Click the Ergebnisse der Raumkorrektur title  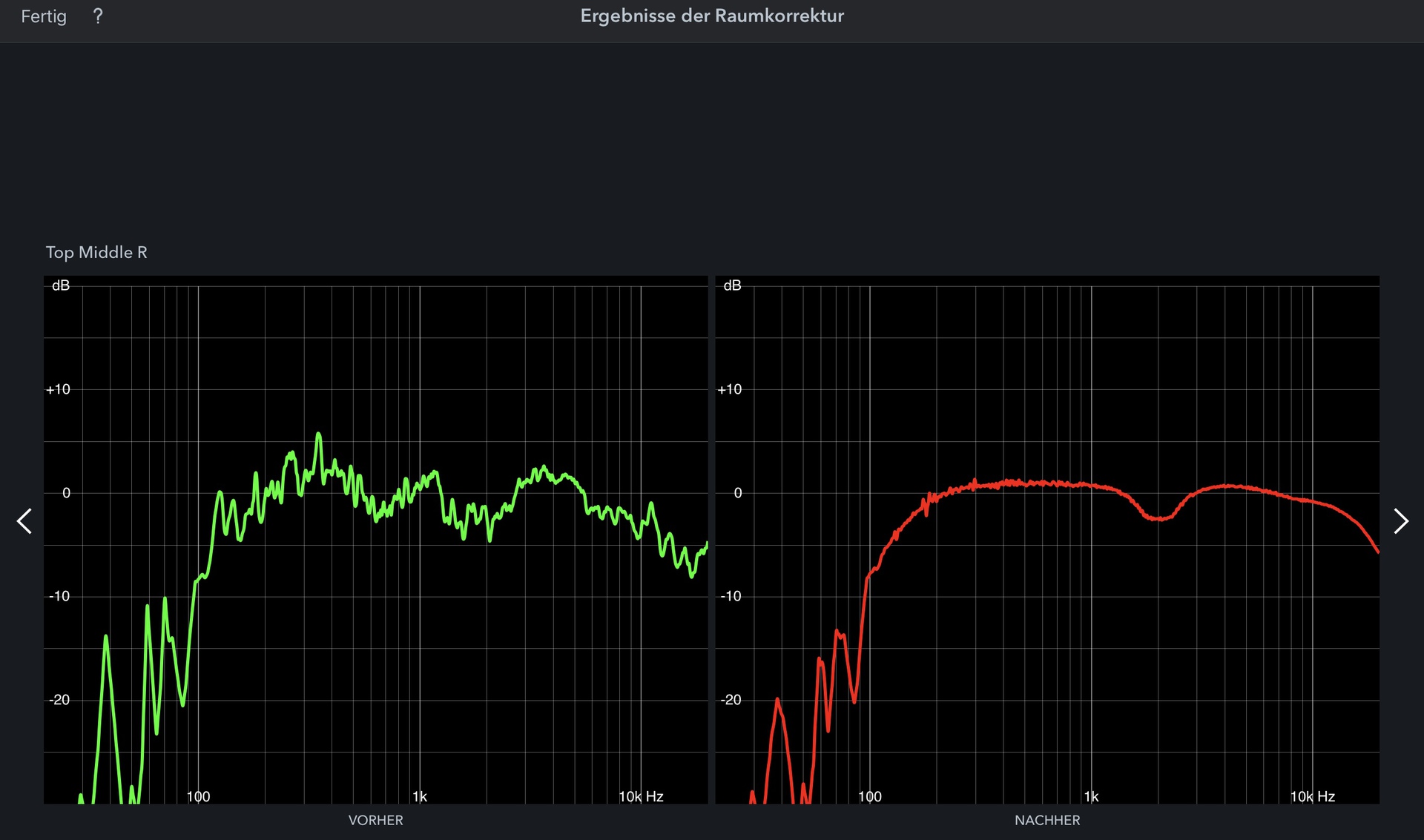click(712, 16)
